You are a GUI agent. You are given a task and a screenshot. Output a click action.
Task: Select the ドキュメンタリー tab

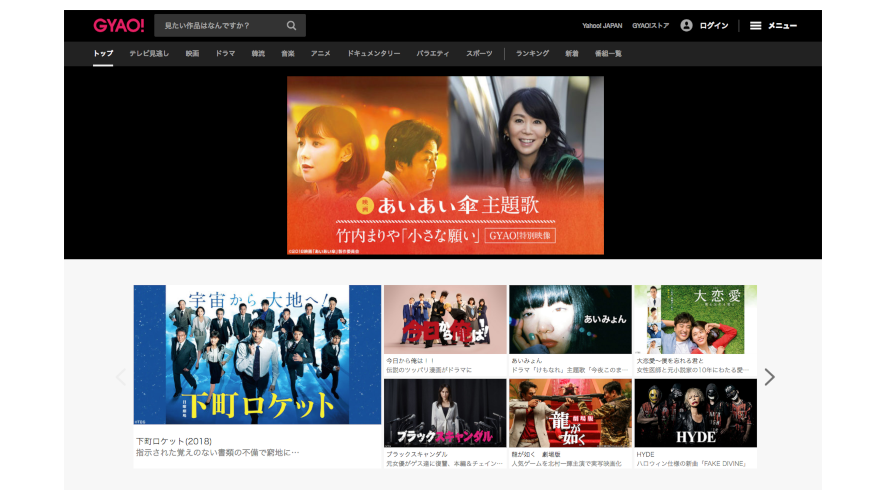point(374,54)
